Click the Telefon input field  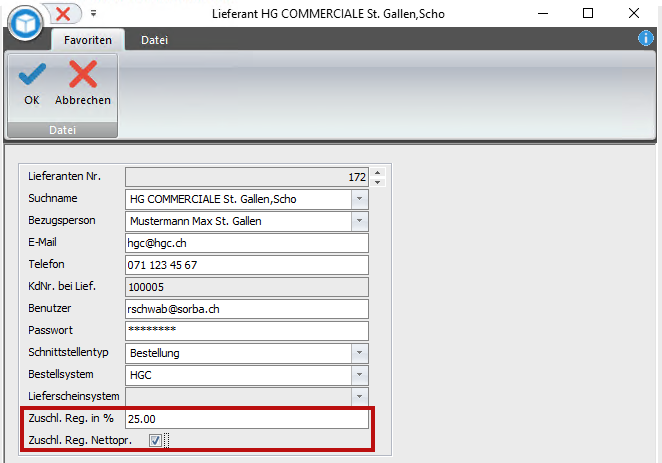tap(247, 265)
